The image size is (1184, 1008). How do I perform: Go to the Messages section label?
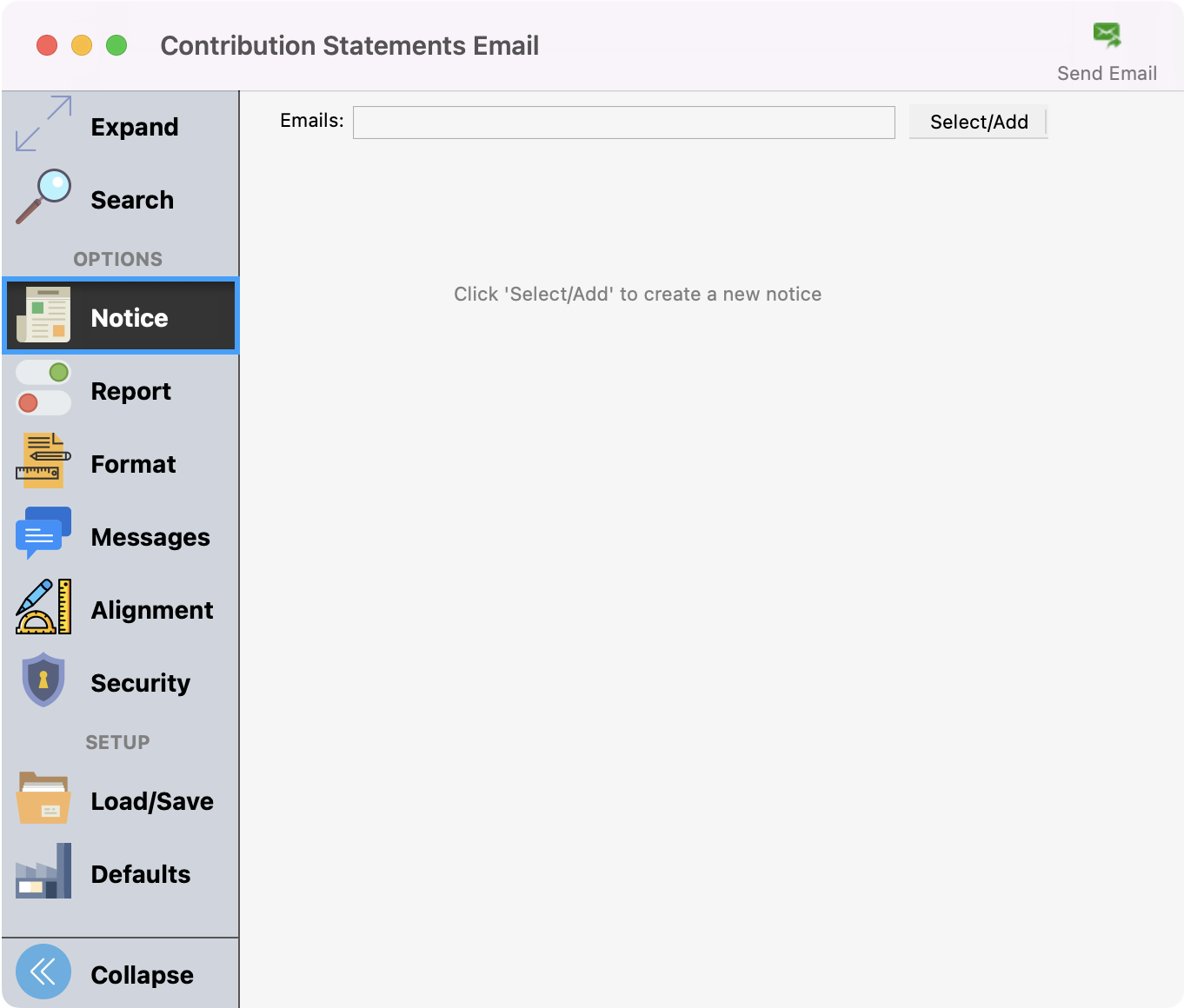point(150,537)
